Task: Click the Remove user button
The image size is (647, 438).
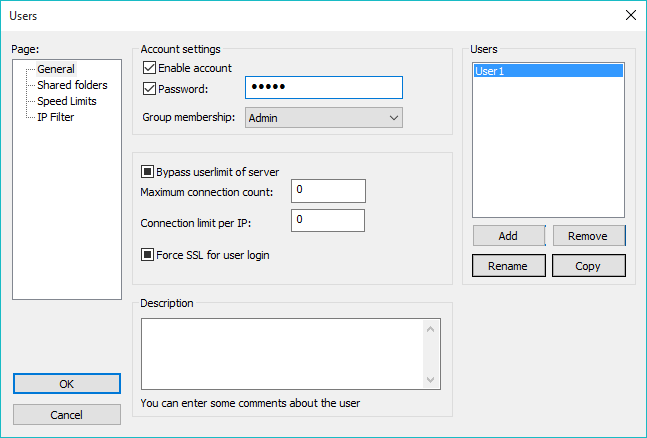Action: [589, 235]
